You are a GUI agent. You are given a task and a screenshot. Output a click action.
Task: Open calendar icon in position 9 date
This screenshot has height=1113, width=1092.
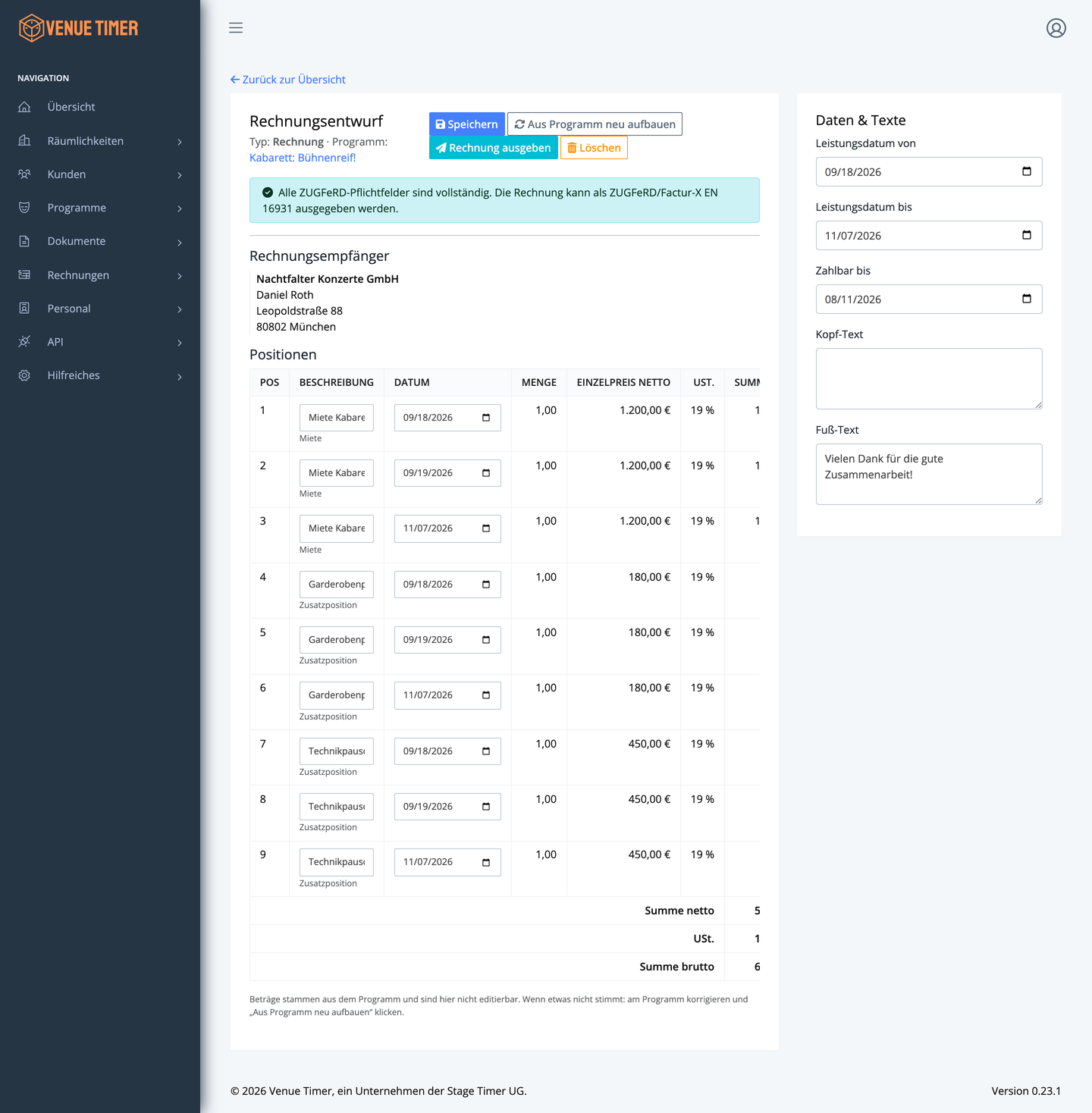486,863
